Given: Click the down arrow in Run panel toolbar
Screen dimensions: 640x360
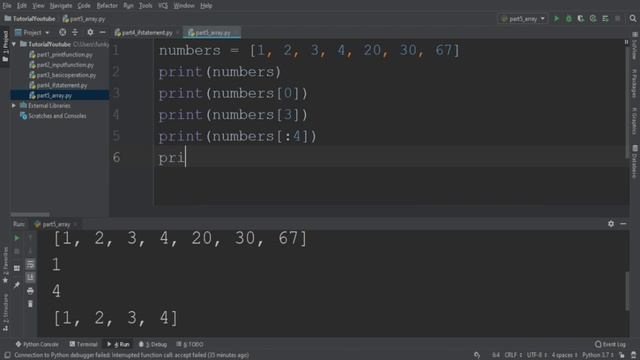Looking at the screenshot, I should 30,251.
